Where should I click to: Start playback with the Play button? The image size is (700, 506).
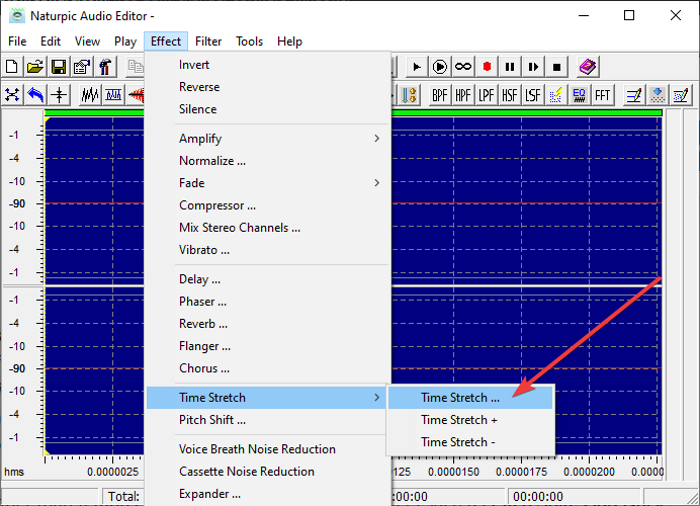pyautogui.click(x=417, y=67)
